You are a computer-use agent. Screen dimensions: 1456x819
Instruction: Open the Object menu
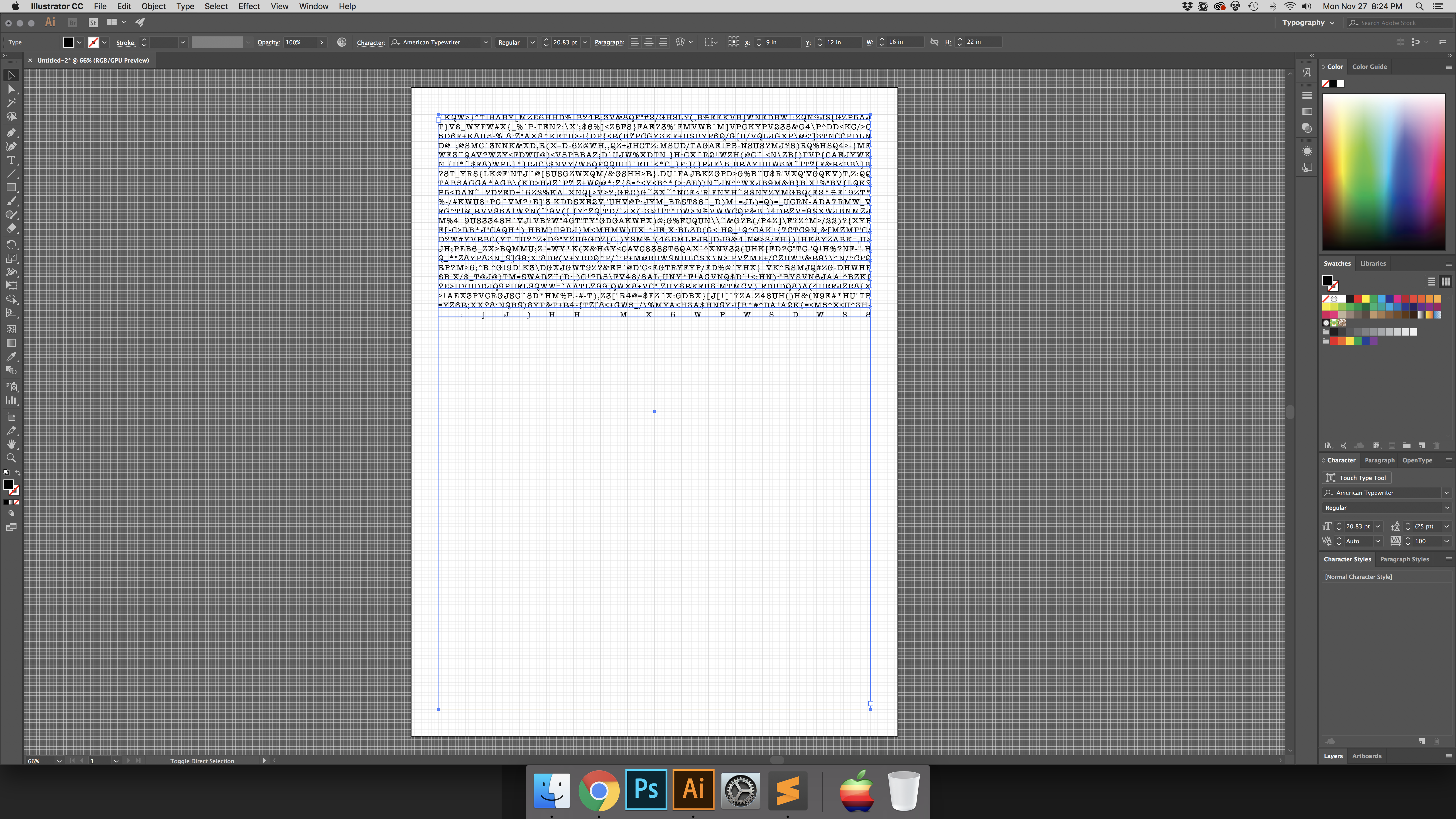pyautogui.click(x=153, y=6)
